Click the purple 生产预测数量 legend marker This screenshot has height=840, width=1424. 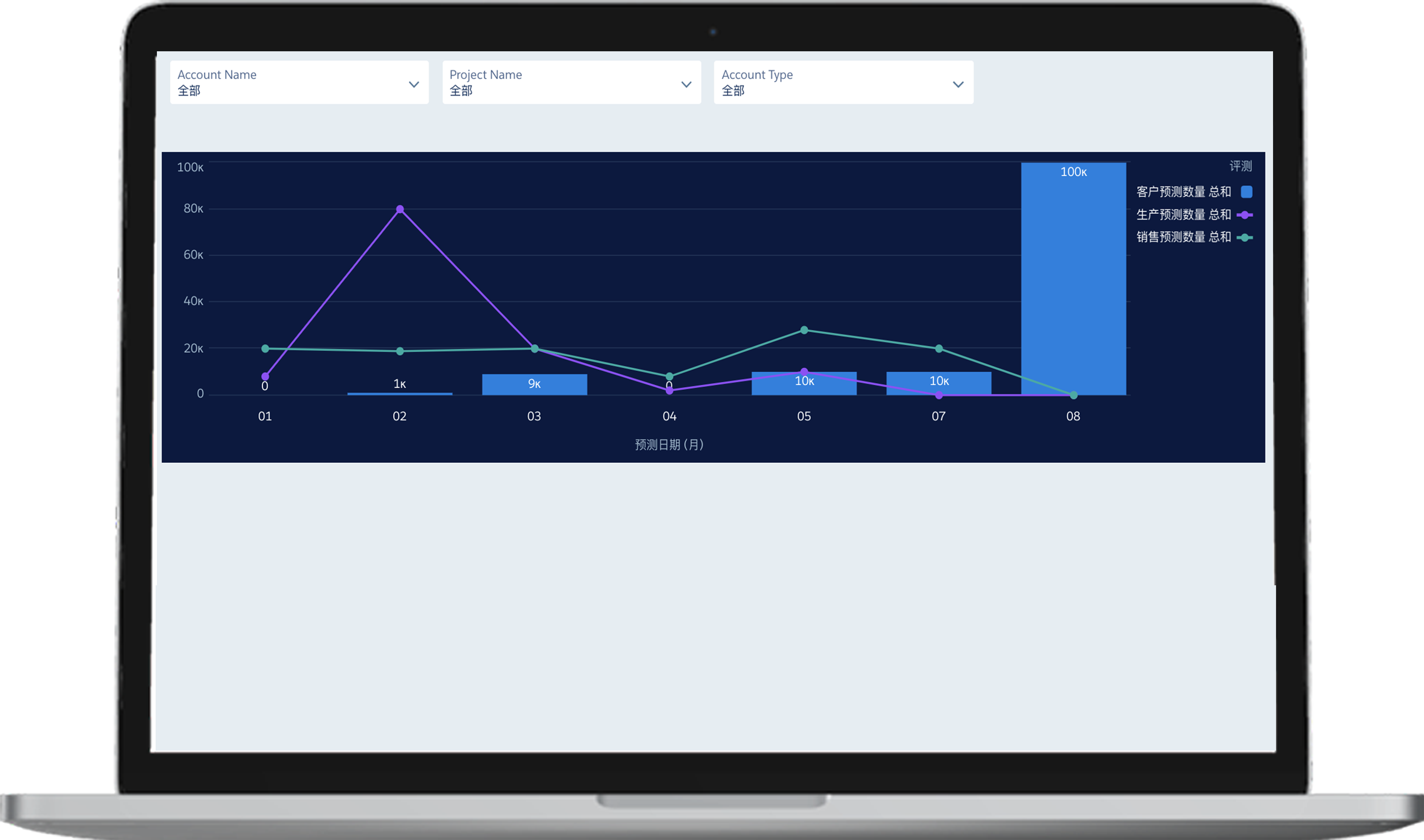tap(1245, 215)
